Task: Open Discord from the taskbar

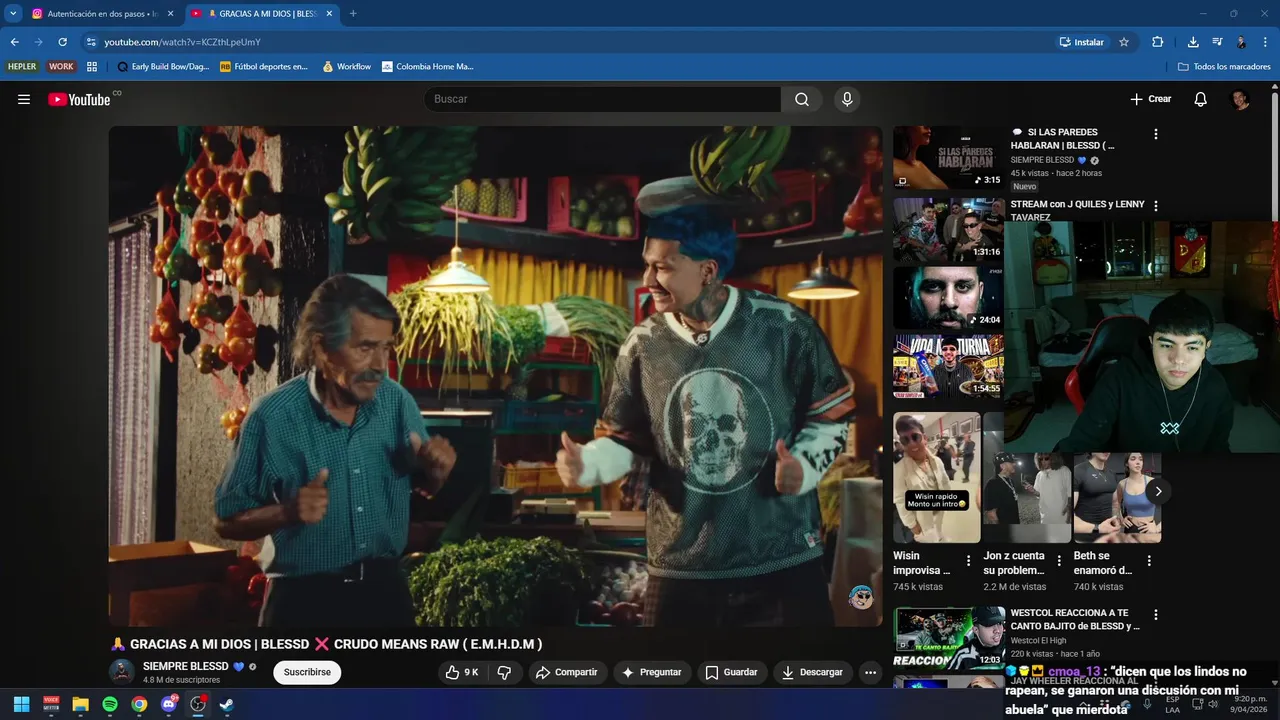Action: (169, 704)
